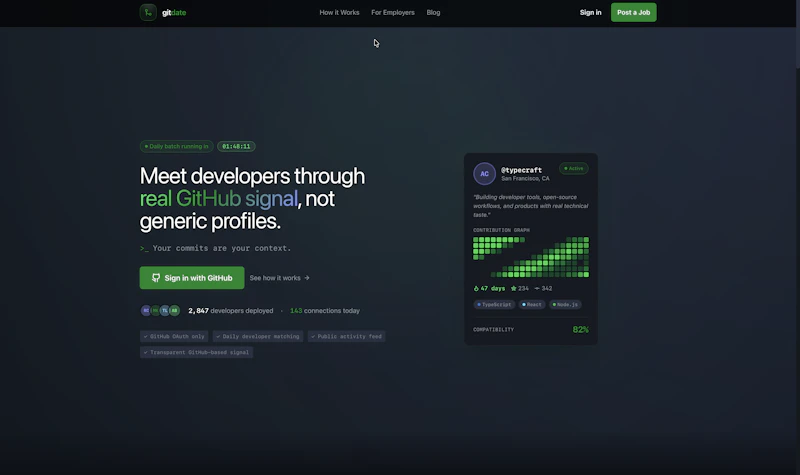Click the Node.js language tag

[565, 305]
